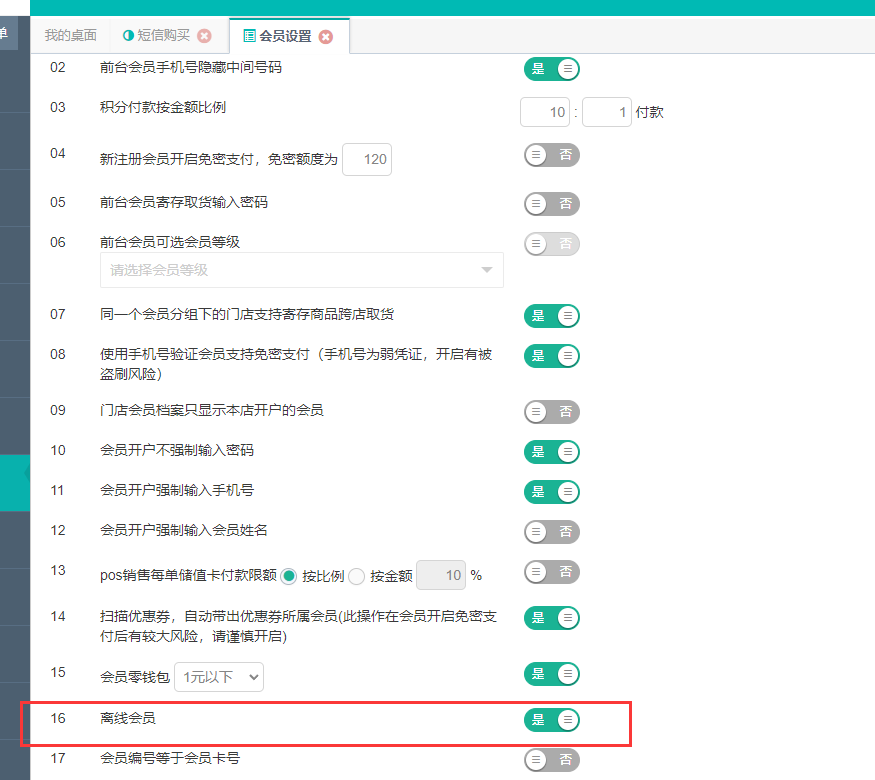Image resolution: width=875 pixels, height=780 pixels.
Task: Close the 短信购买 tab
Action: click(204, 36)
